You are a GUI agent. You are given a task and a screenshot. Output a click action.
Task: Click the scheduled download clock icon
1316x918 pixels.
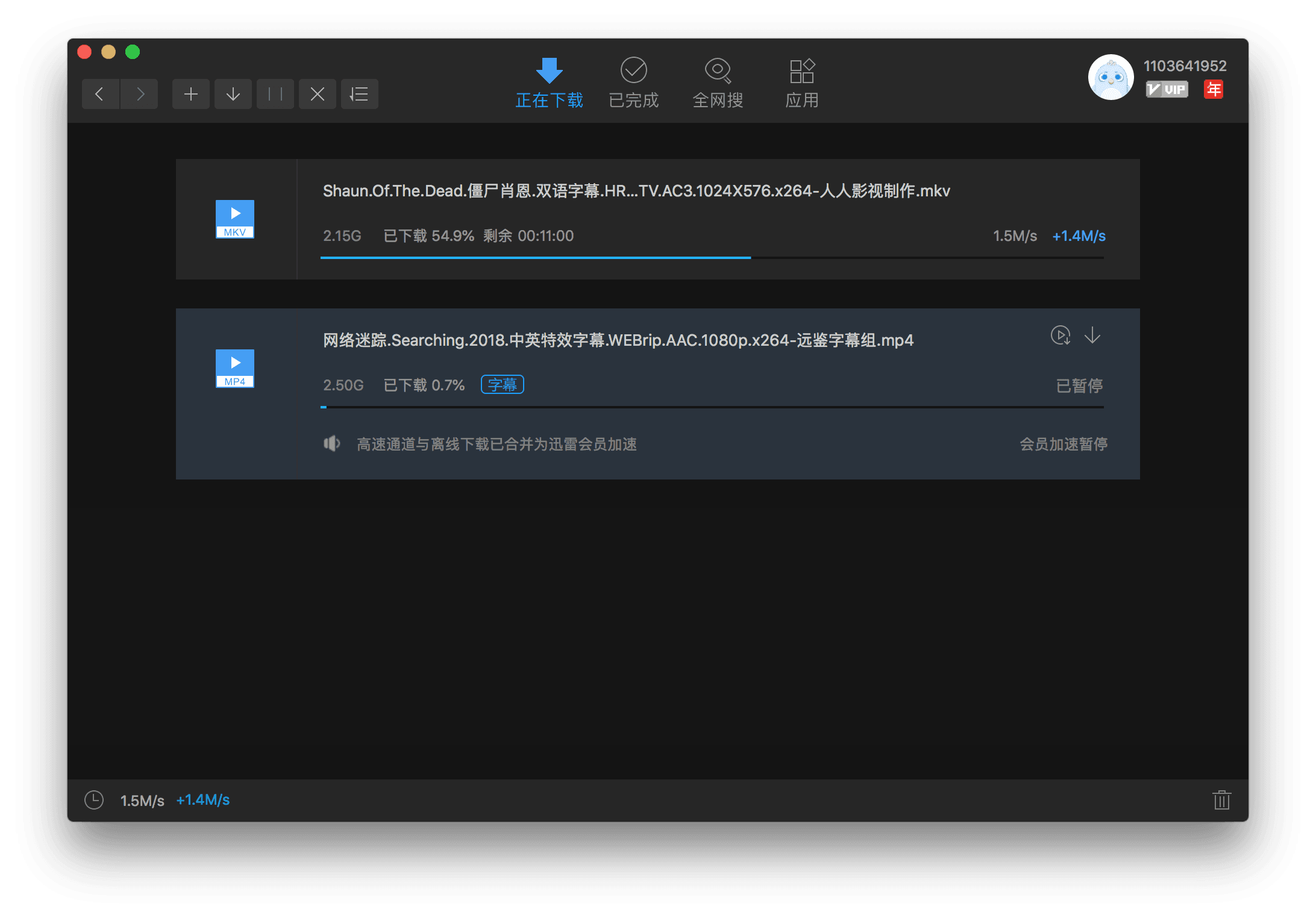(94, 800)
